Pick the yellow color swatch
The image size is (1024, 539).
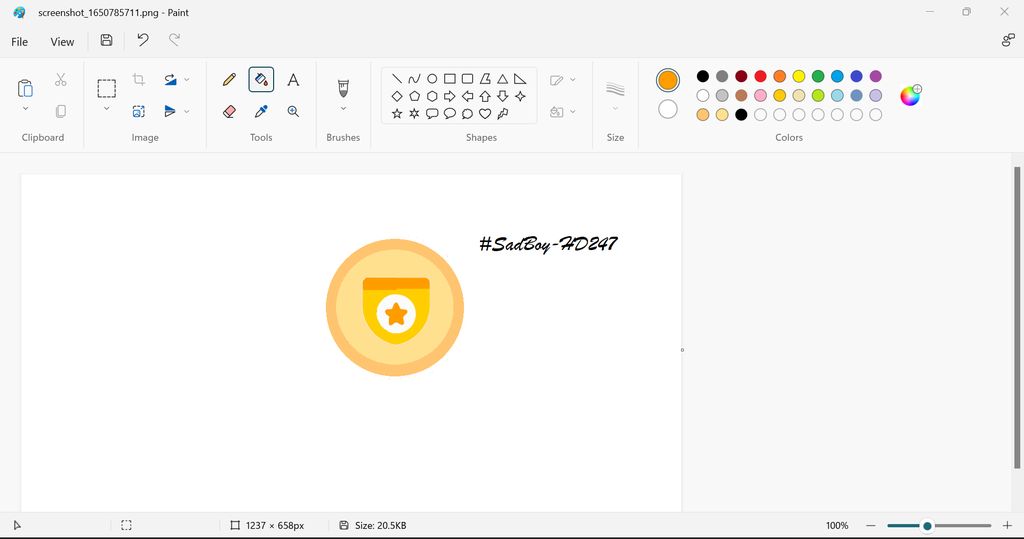click(799, 76)
